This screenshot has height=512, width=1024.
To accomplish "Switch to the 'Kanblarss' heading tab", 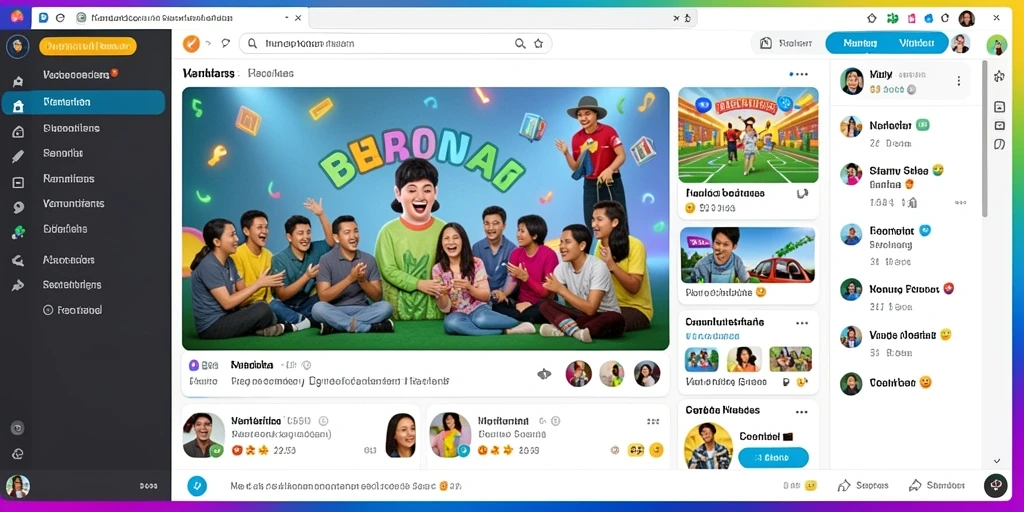I will tap(209, 73).
